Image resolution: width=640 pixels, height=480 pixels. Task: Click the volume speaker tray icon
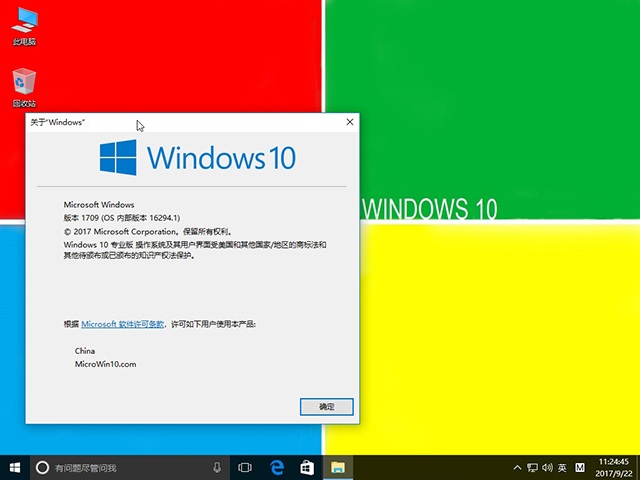(x=547, y=467)
